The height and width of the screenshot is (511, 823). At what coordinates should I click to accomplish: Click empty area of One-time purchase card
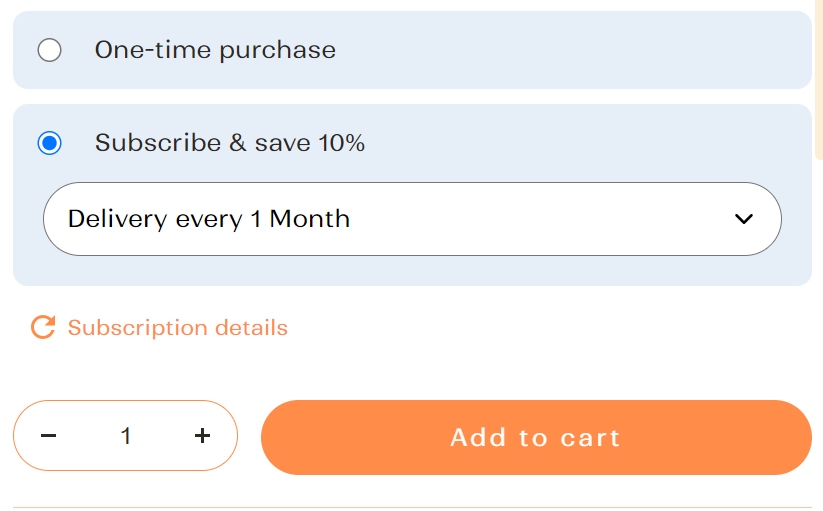coord(572,50)
